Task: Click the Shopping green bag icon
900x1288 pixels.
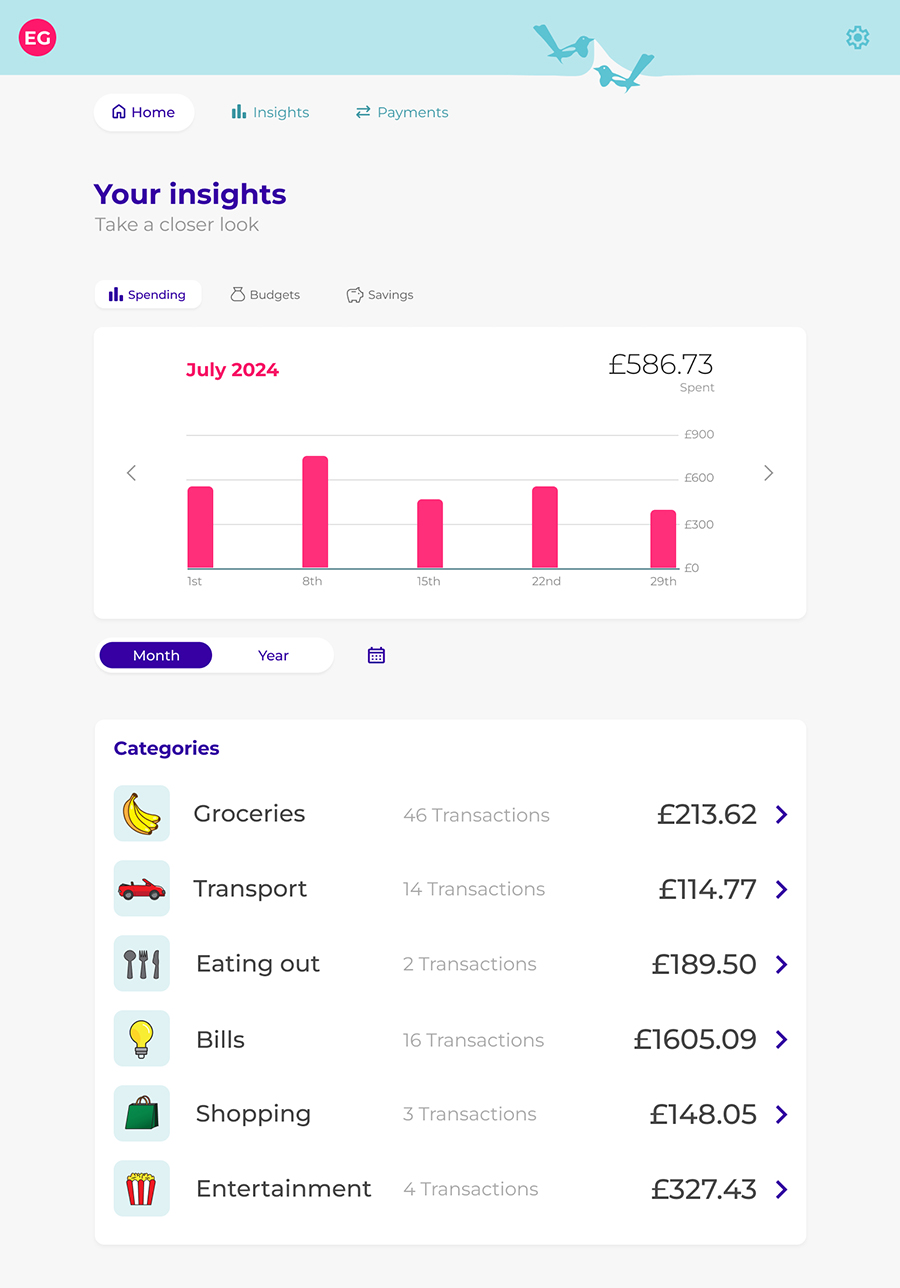Action: tap(142, 1114)
